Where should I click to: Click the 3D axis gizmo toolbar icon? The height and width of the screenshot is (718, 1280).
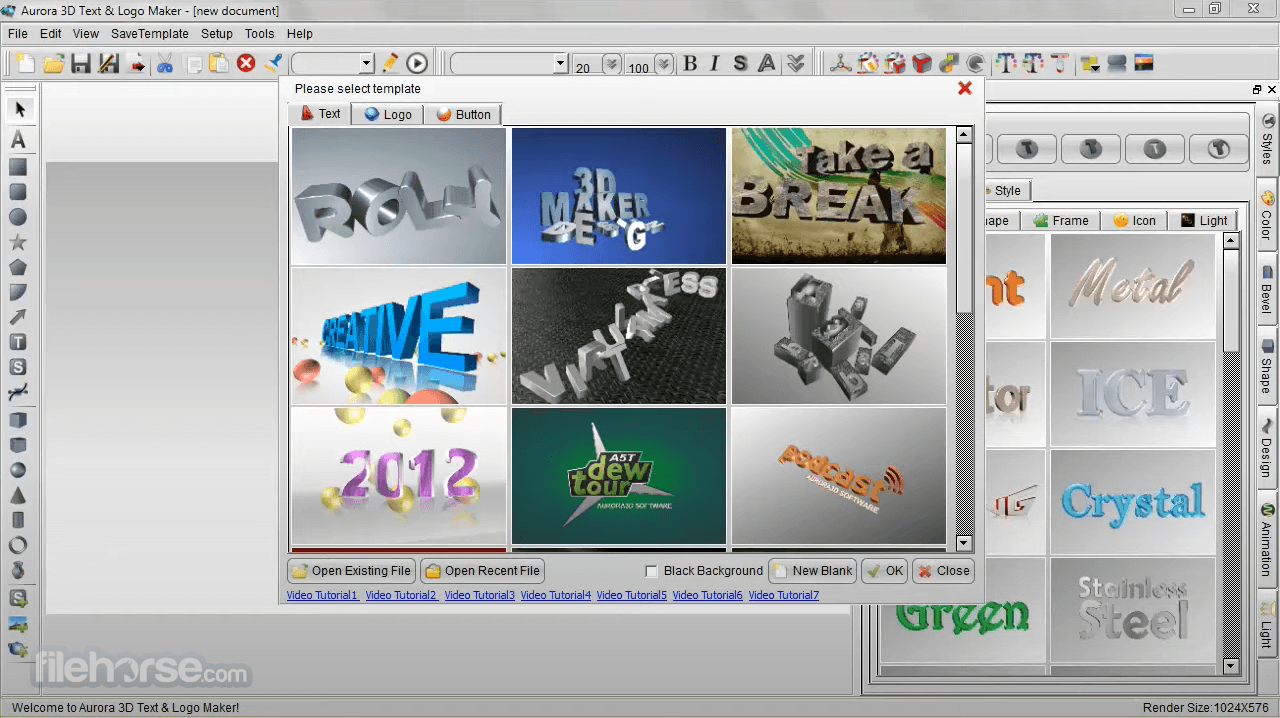[x=841, y=63]
